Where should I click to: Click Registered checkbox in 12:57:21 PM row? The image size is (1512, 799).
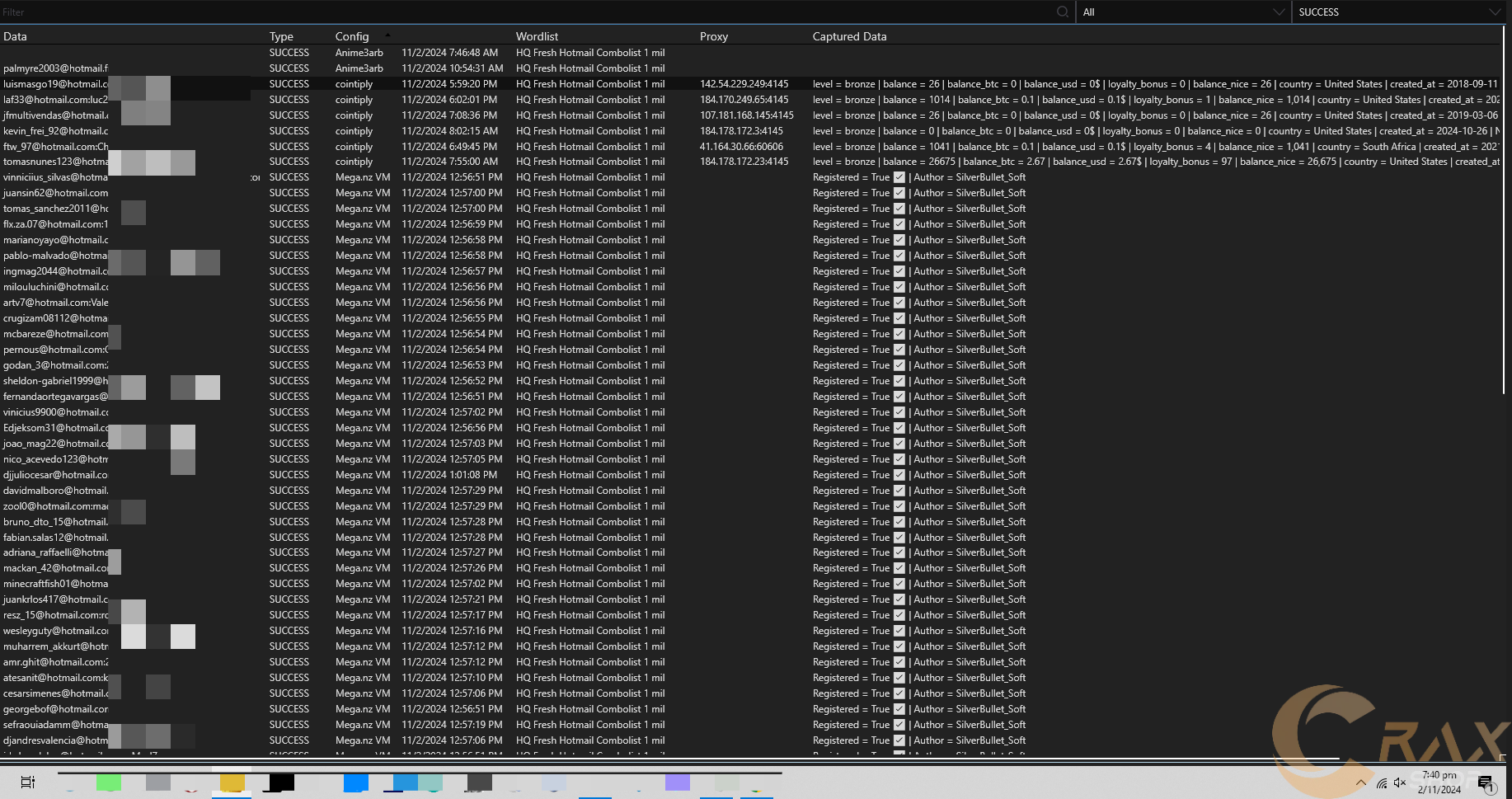click(x=899, y=599)
